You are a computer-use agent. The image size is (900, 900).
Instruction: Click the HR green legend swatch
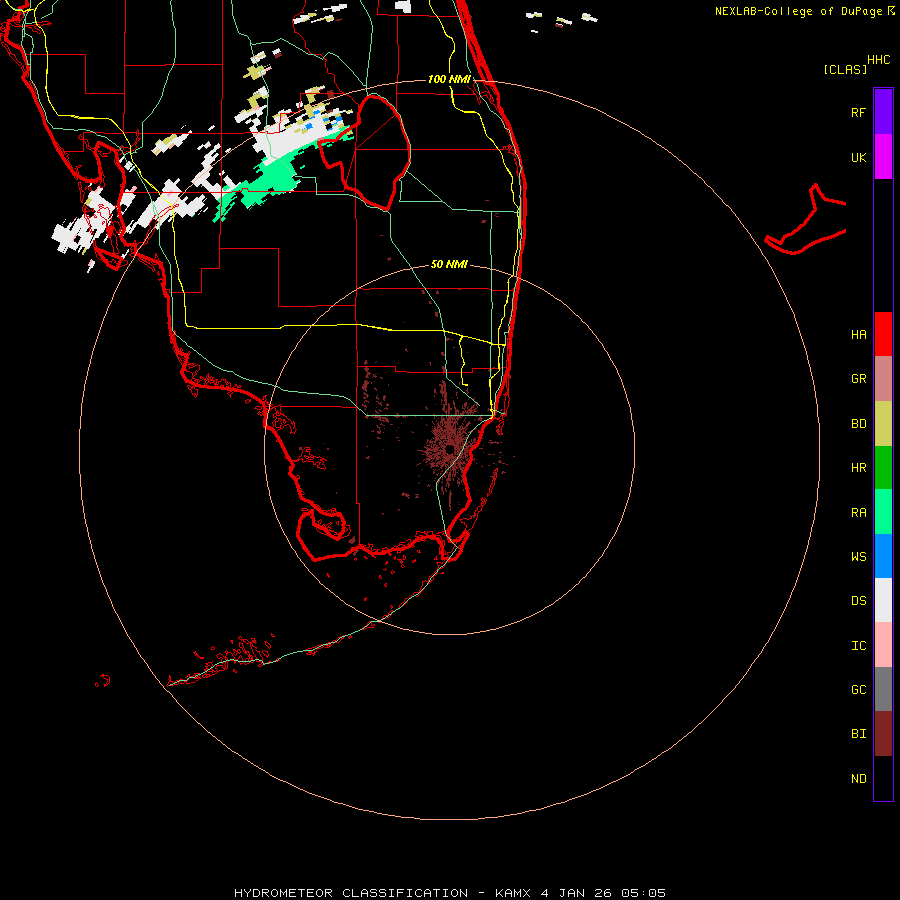pyautogui.click(x=883, y=468)
